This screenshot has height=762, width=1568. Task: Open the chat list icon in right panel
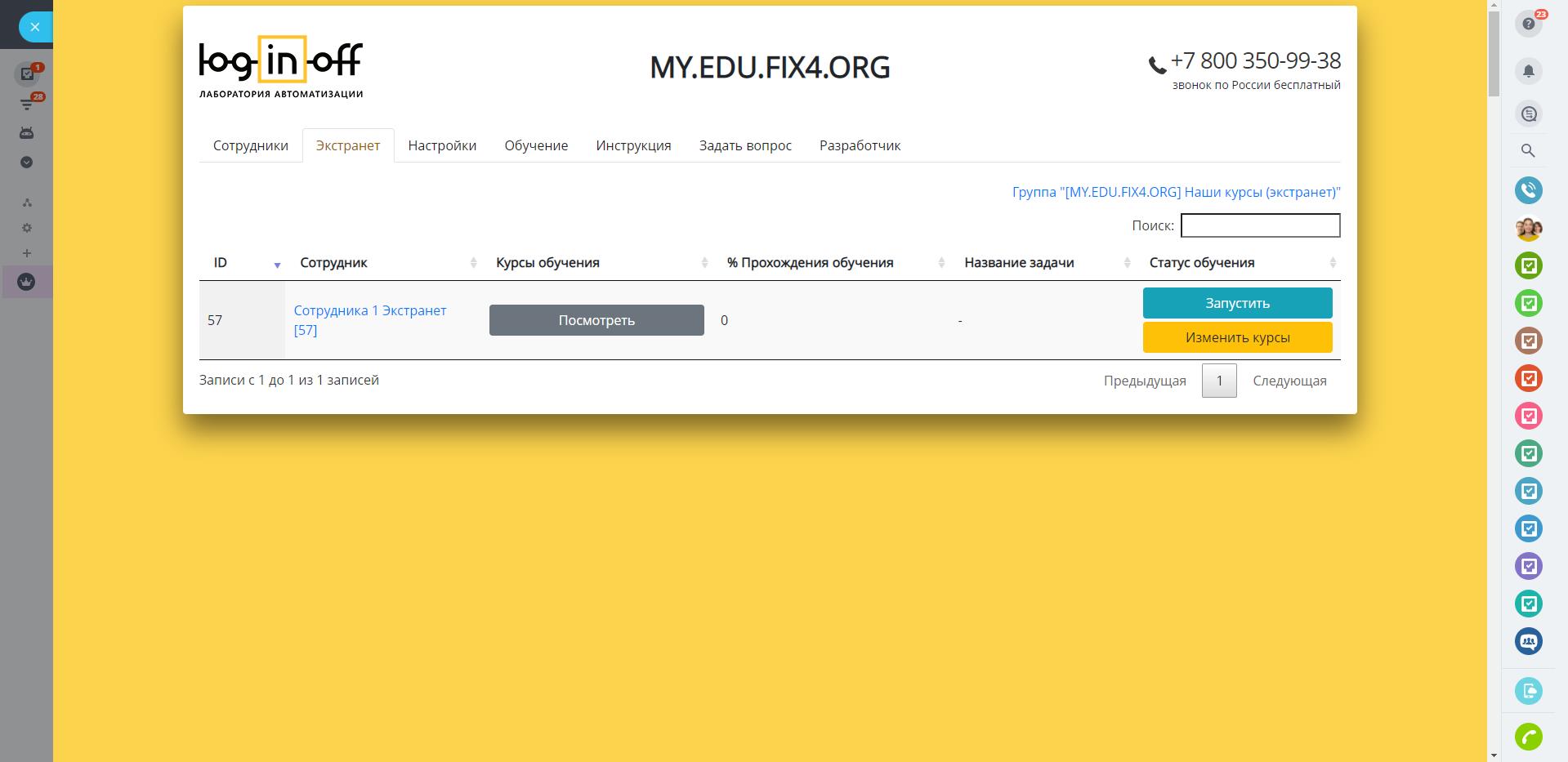pos(1529,114)
